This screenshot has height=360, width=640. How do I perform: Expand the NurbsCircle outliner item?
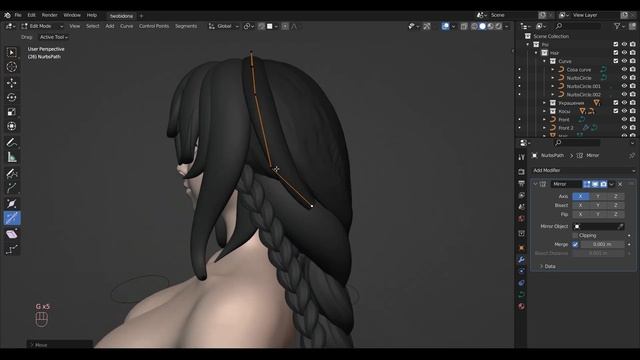pyautogui.click(x=553, y=78)
